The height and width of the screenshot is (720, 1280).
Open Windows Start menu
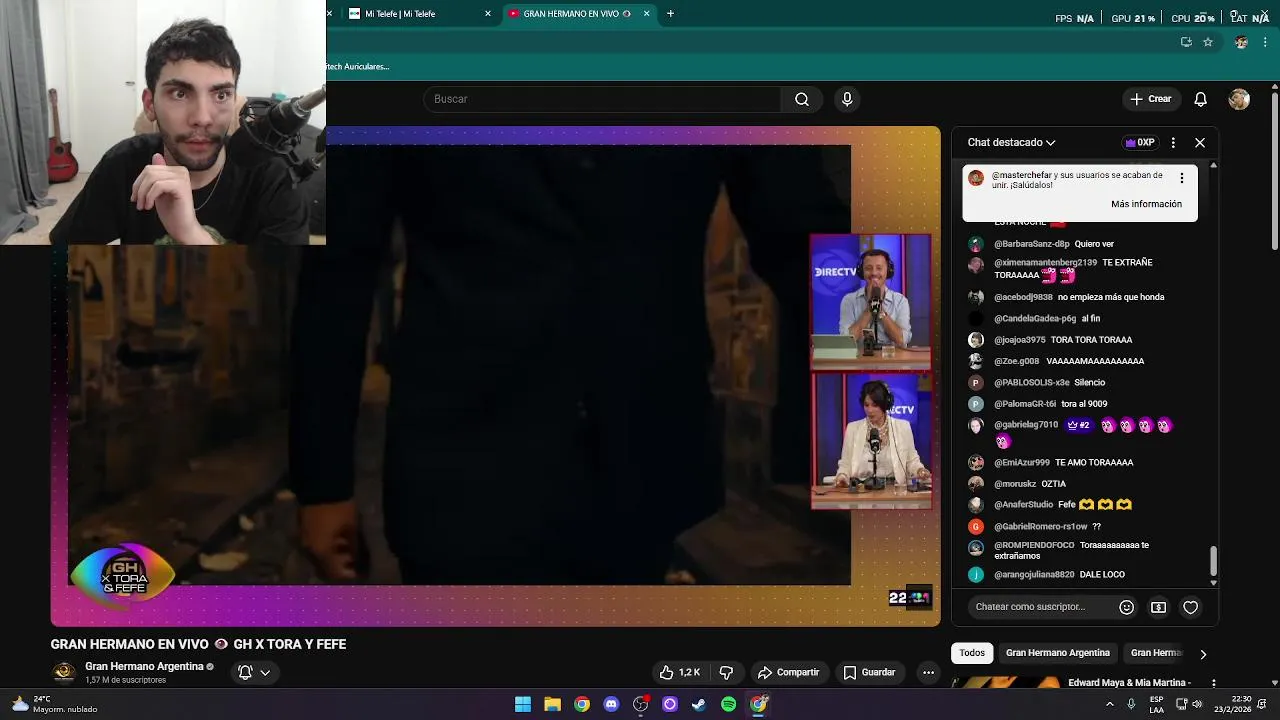[523, 704]
